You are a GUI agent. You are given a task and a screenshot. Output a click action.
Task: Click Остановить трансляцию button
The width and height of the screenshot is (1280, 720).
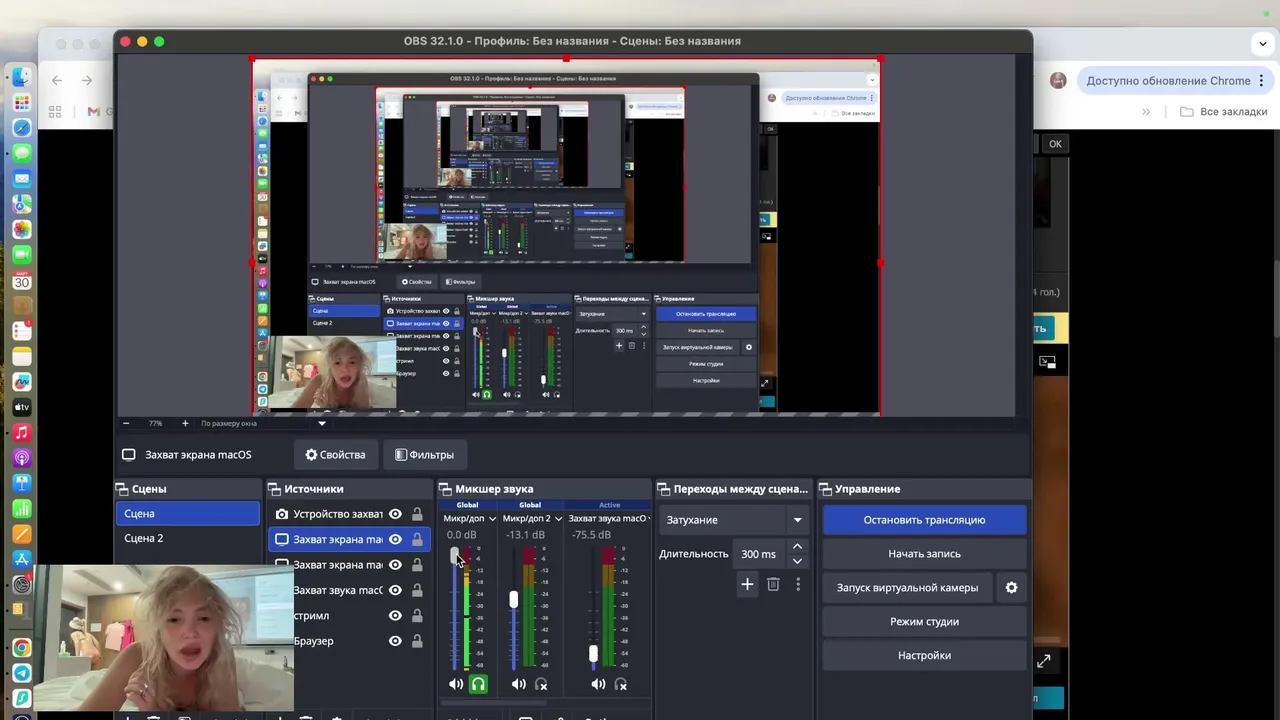924,520
